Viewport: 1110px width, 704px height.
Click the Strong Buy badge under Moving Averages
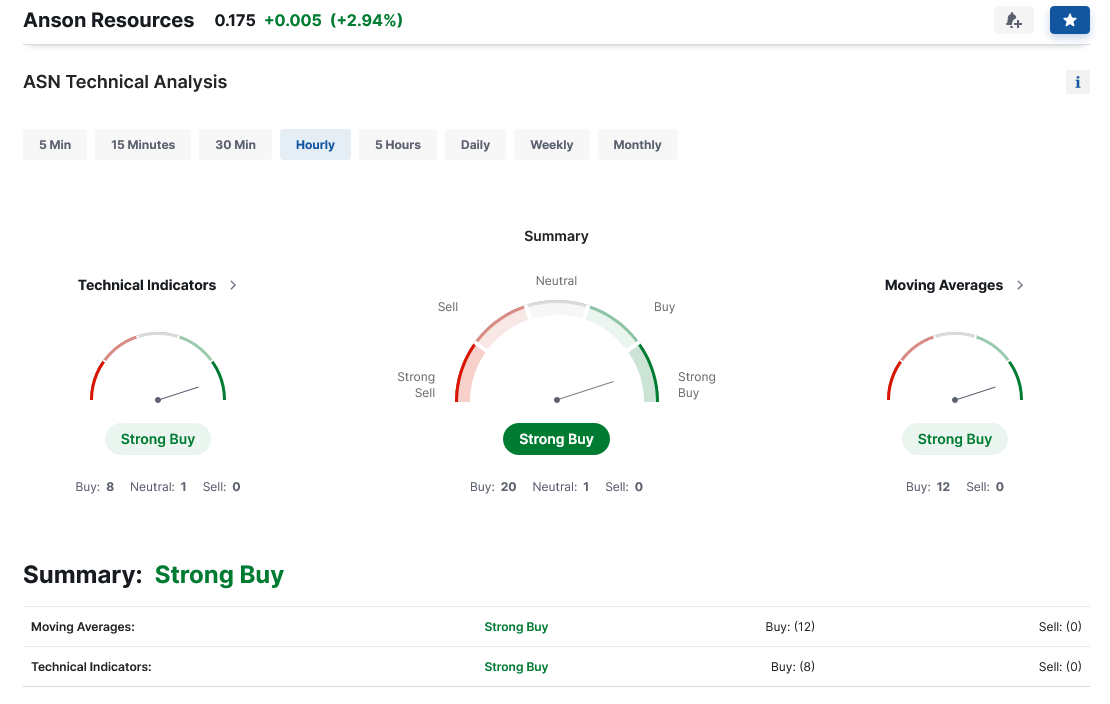(x=955, y=439)
